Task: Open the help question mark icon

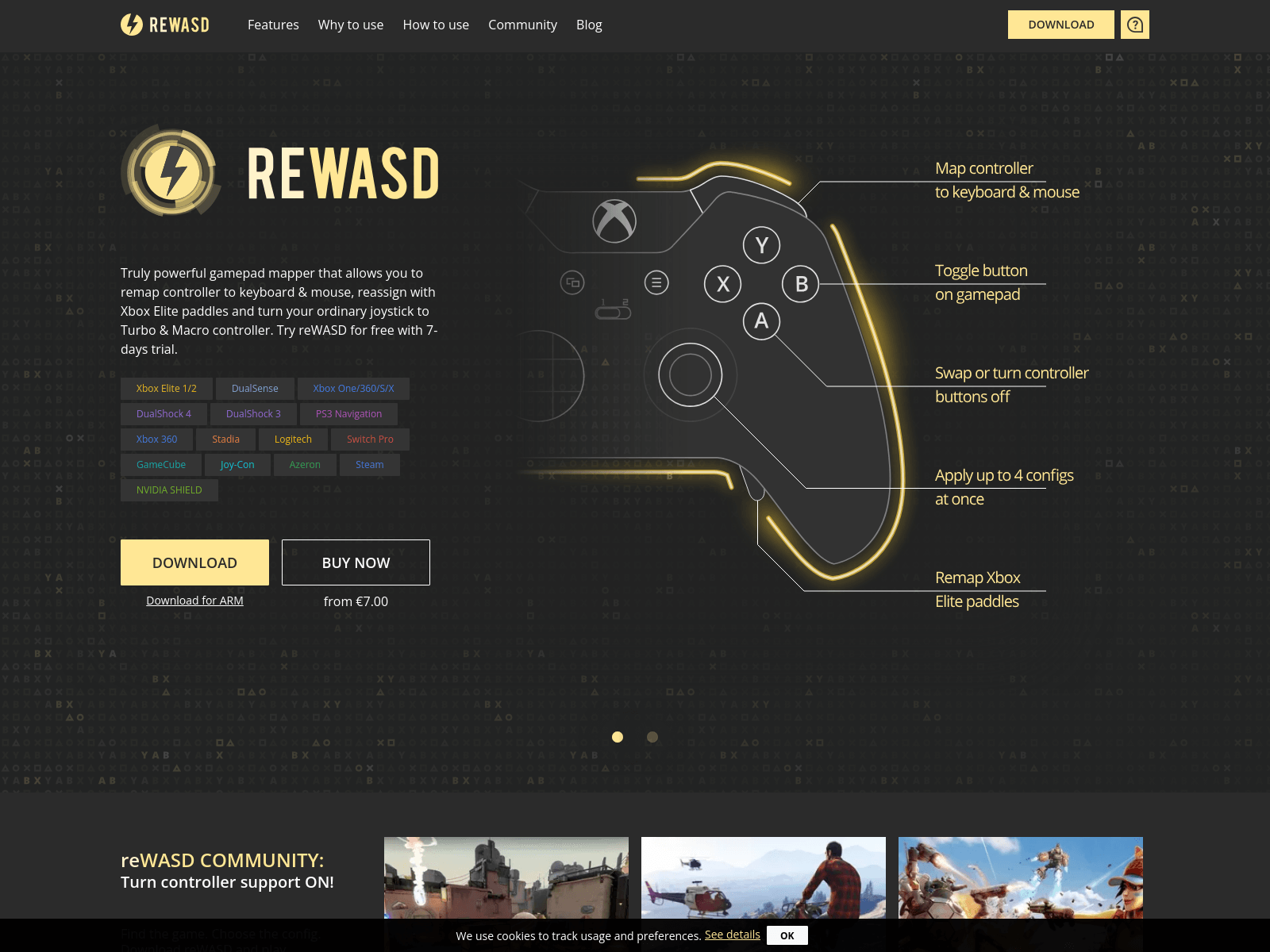Action: (1135, 25)
